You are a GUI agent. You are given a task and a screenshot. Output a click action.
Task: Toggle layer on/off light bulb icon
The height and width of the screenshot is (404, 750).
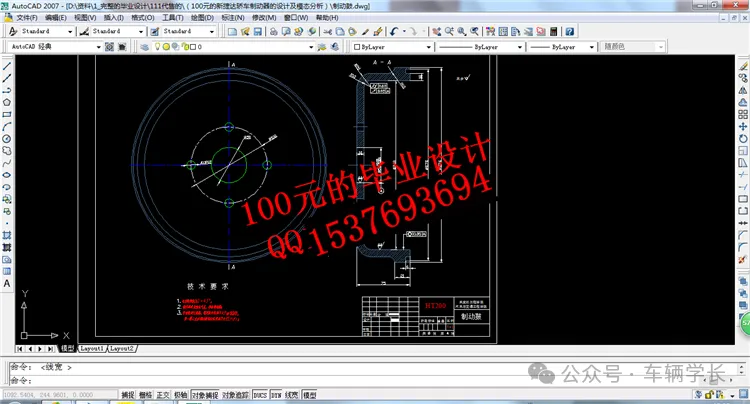(157, 47)
